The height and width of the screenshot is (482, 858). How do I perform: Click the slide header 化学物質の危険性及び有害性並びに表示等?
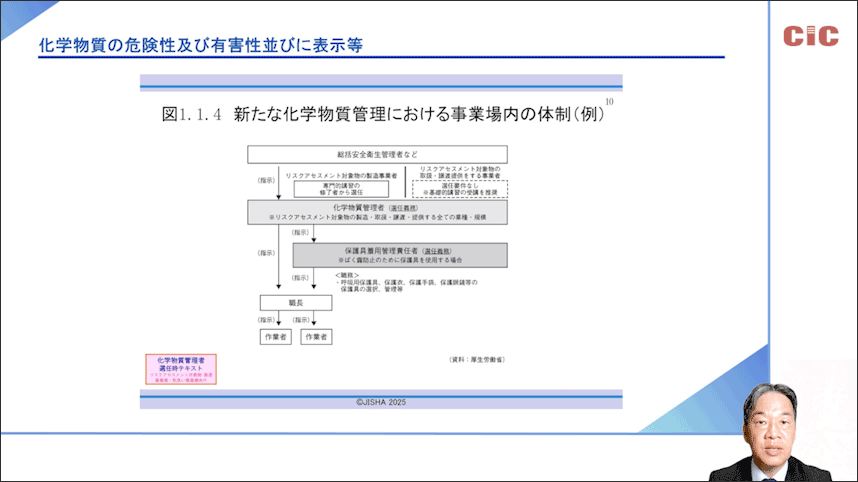click(x=200, y=45)
